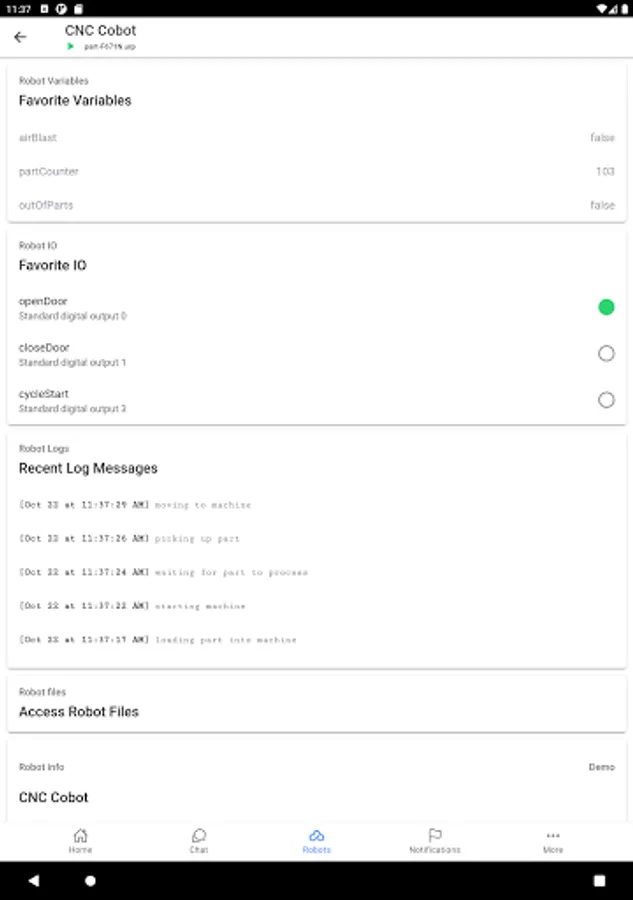Select the airBlast variable row
The width and height of the screenshot is (633, 900).
click(316, 138)
